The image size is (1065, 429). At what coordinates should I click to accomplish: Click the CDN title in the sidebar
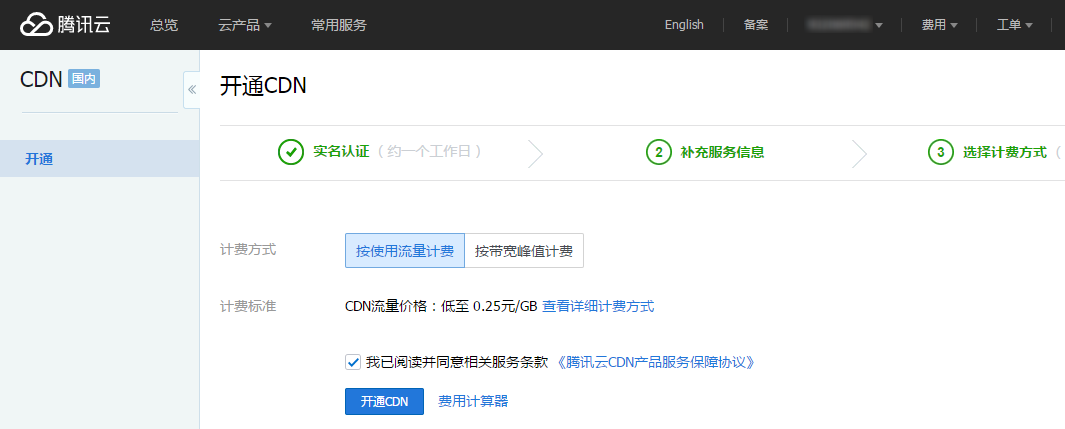tap(41, 79)
